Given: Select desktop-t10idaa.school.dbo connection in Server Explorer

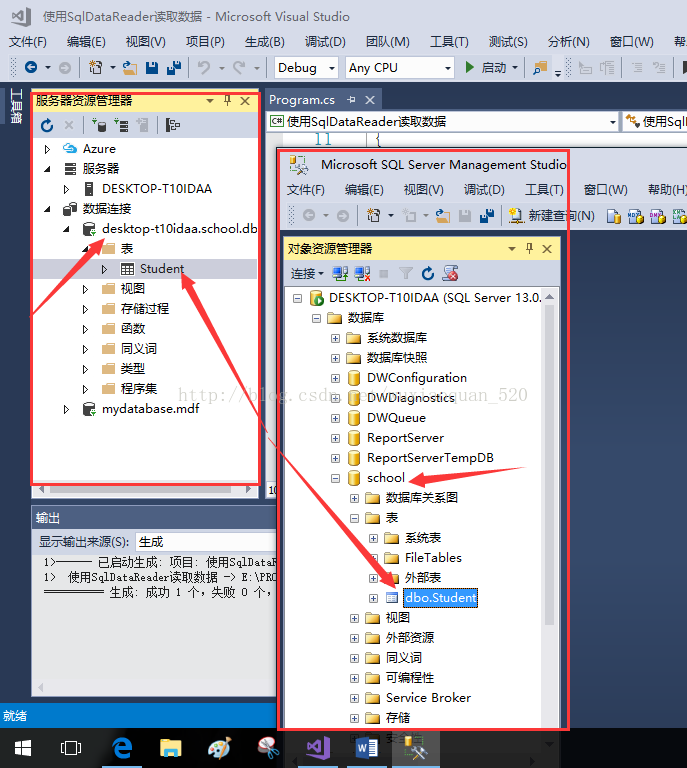Looking at the screenshot, I should tap(179, 229).
